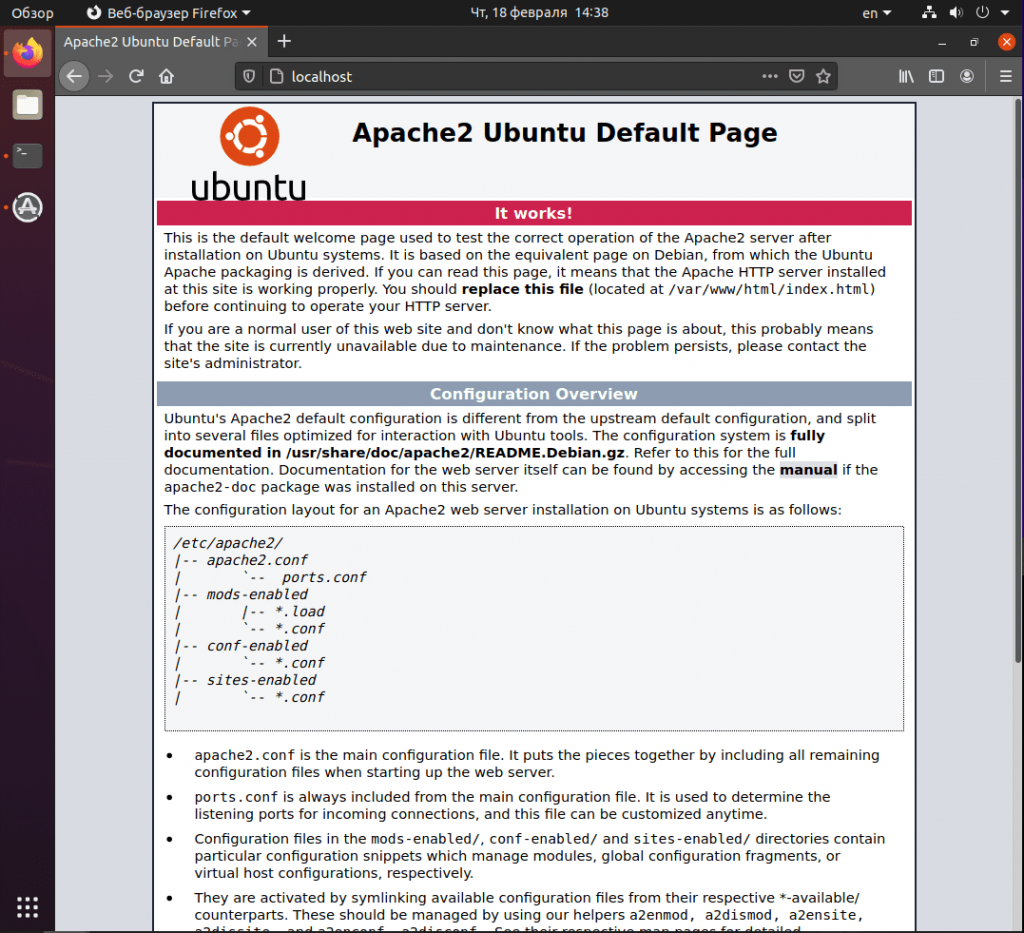Bookmark the page with the star icon
The width and height of the screenshot is (1024, 933).
click(x=823, y=76)
